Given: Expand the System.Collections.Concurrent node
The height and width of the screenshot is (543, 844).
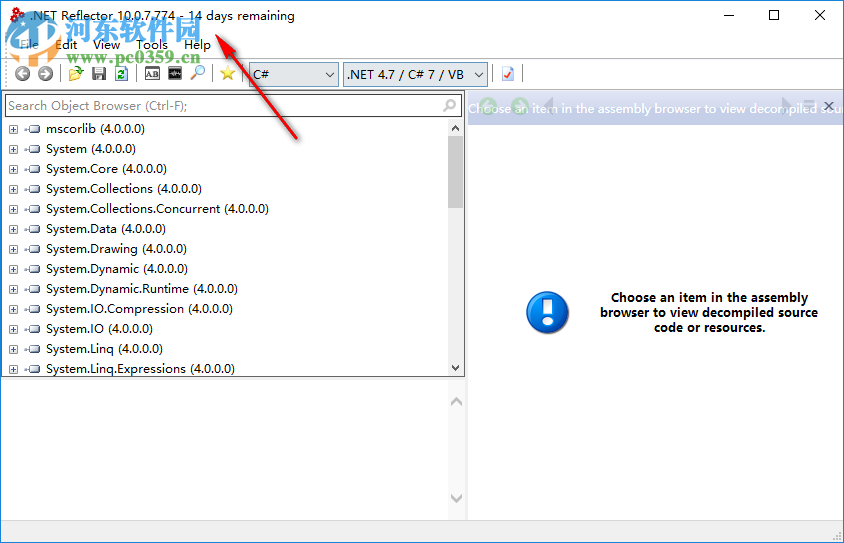Looking at the screenshot, I should point(13,209).
